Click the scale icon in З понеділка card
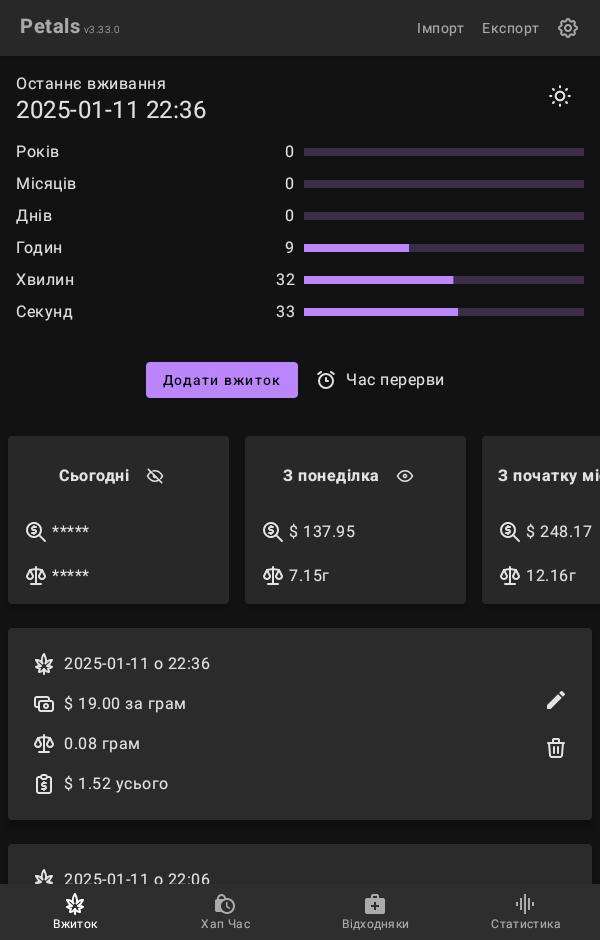600x940 pixels. coord(273,576)
